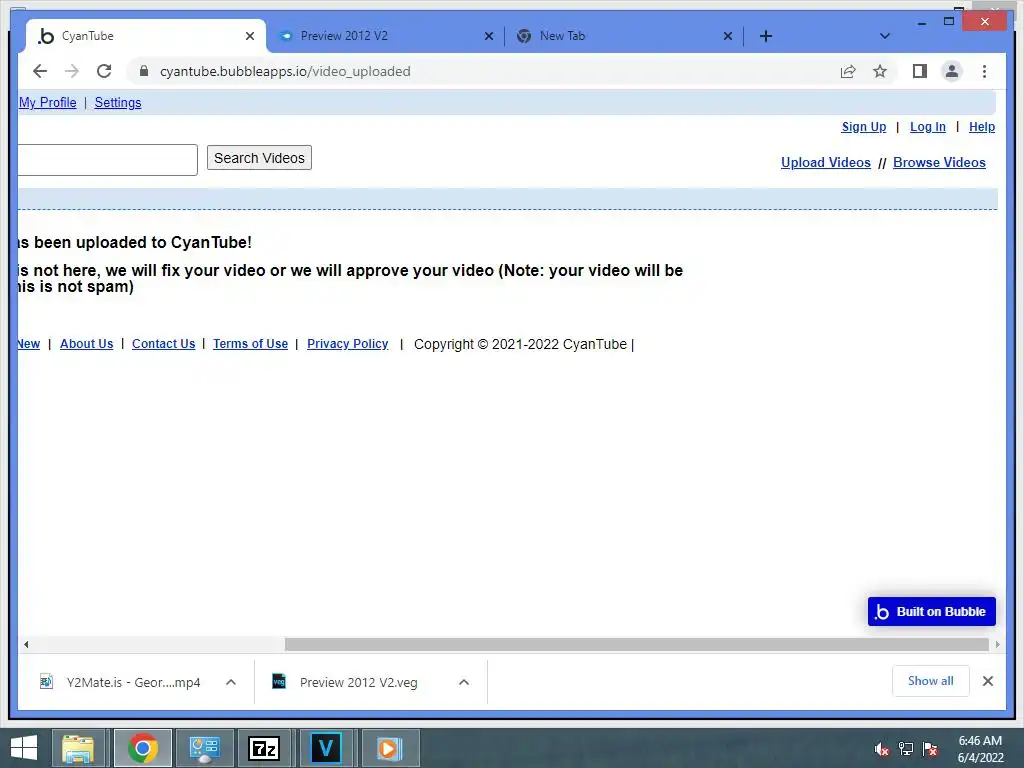Viewport: 1024px width, 768px height.
Task: Click the address bar URL
Action: (x=285, y=71)
